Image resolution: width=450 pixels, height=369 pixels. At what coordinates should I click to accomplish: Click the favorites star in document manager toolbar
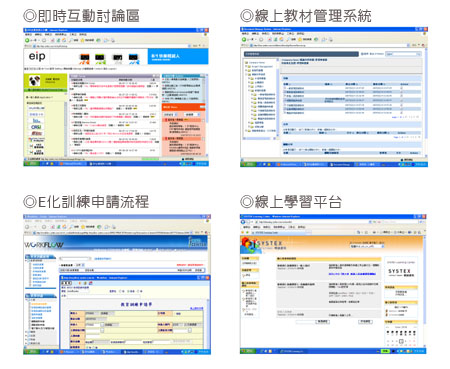coord(300,39)
